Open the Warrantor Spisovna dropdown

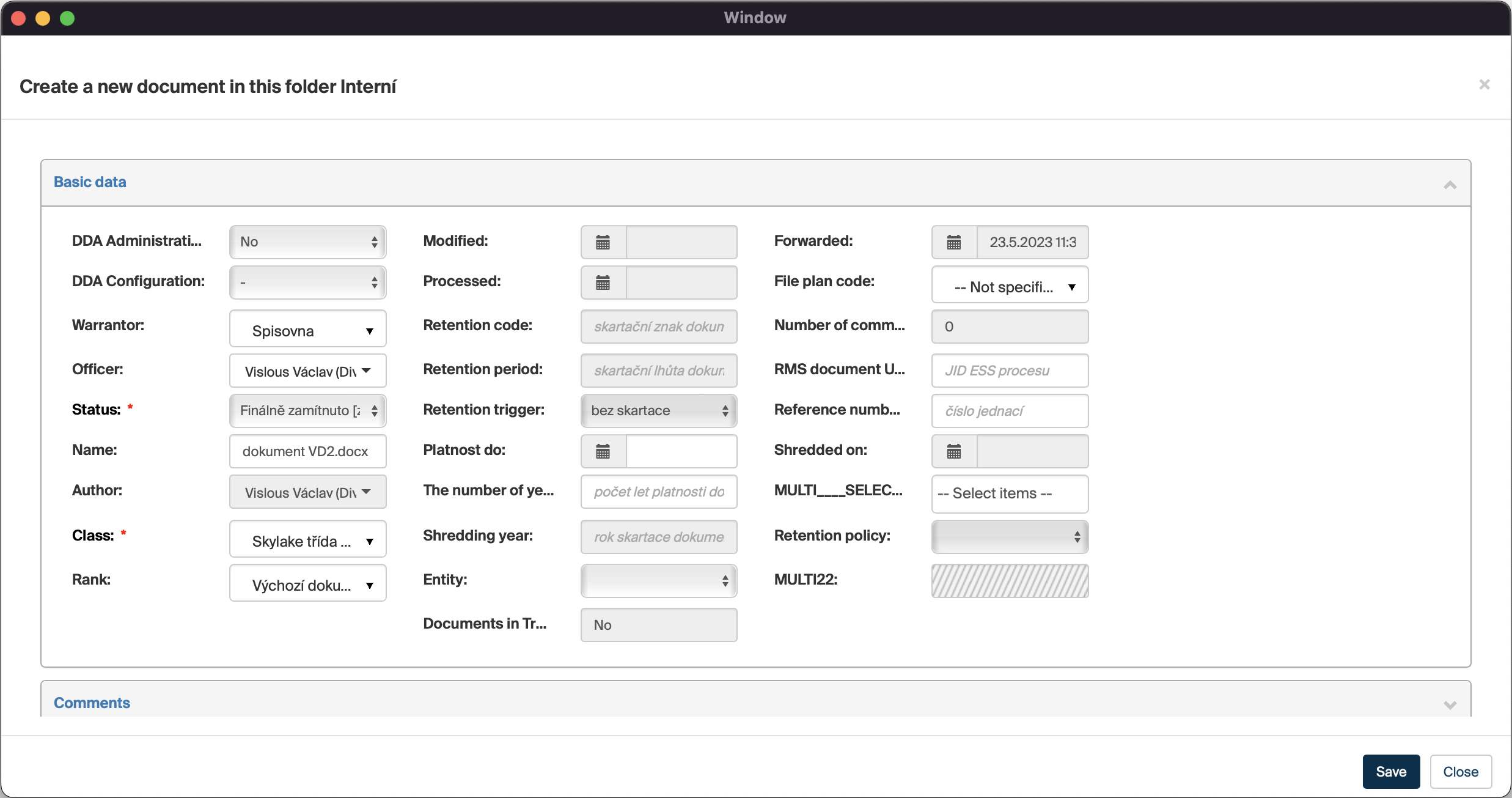307,331
